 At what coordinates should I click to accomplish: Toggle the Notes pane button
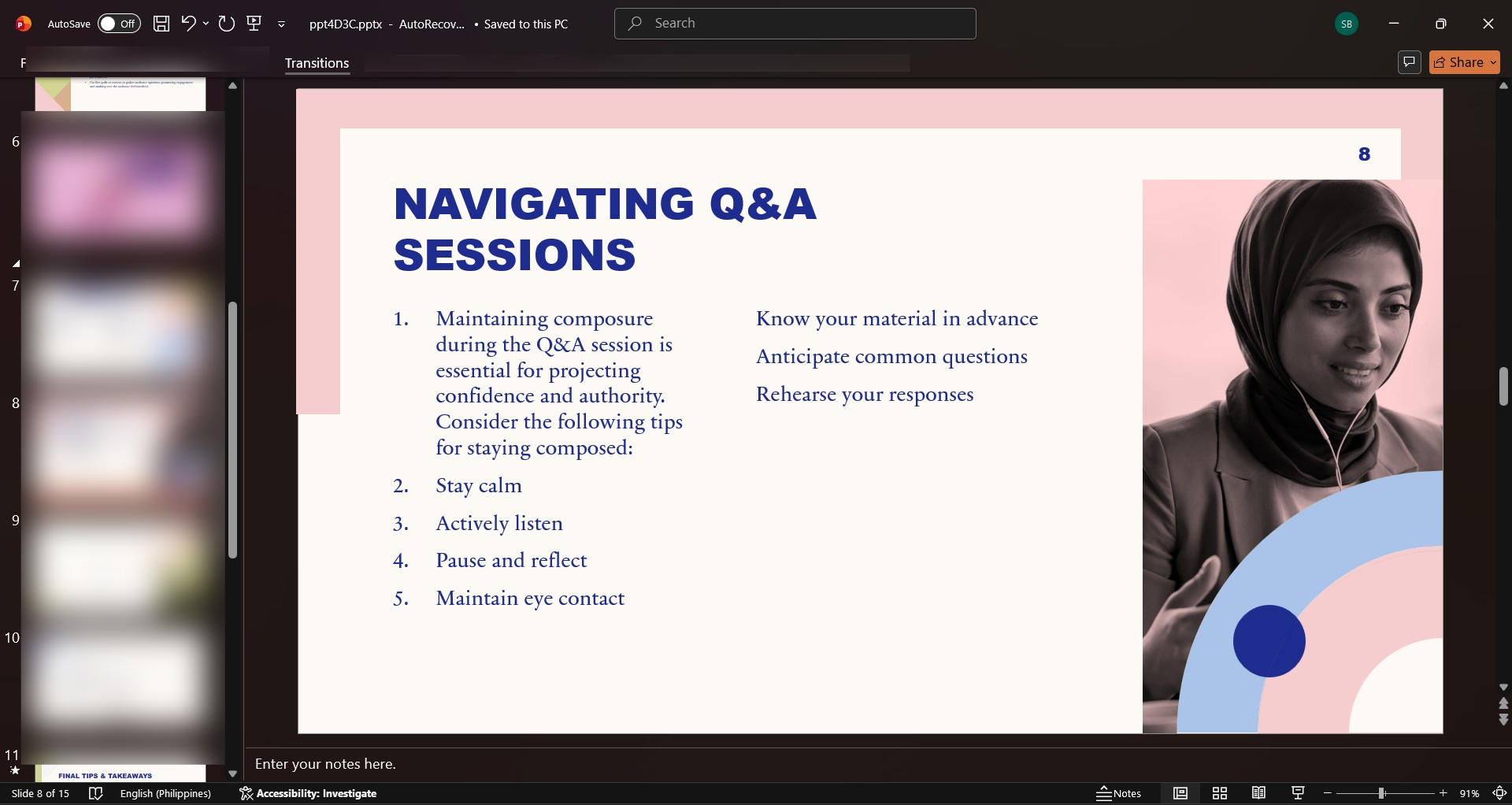[1119, 793]
